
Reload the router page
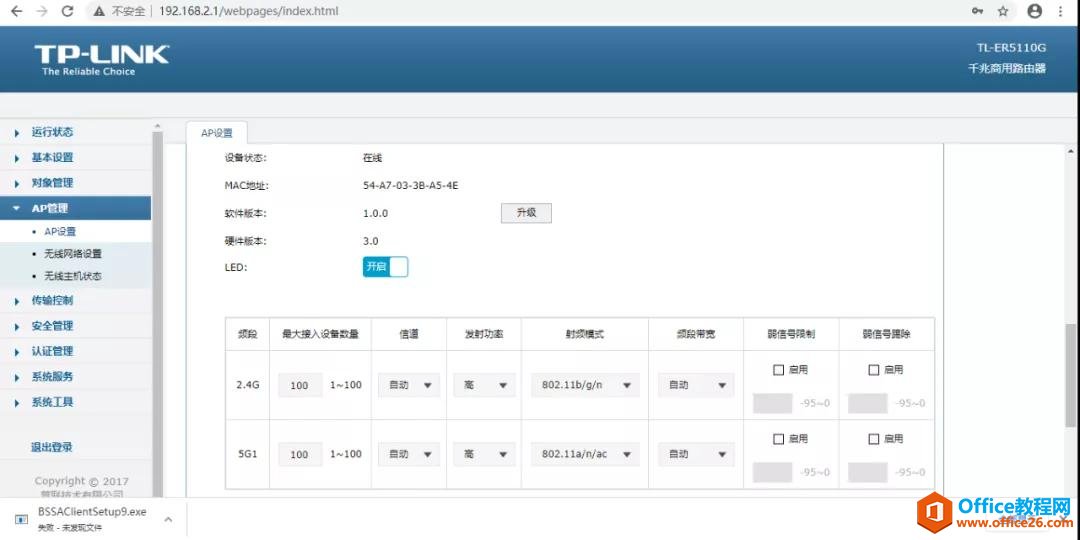pos(68,11)
